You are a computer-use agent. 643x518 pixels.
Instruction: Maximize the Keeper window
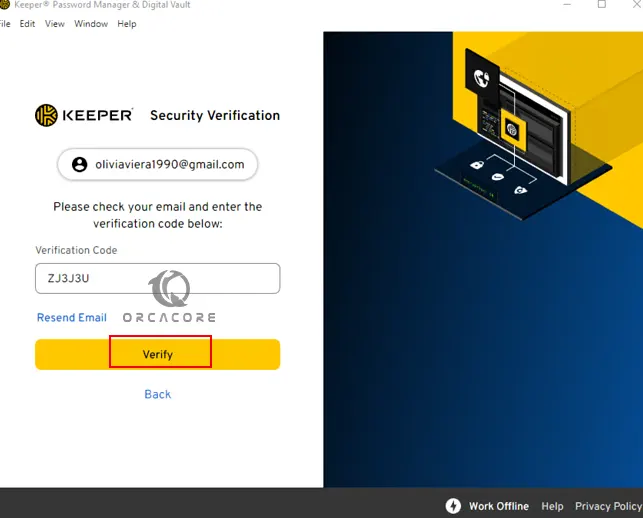tap(602, 4)
